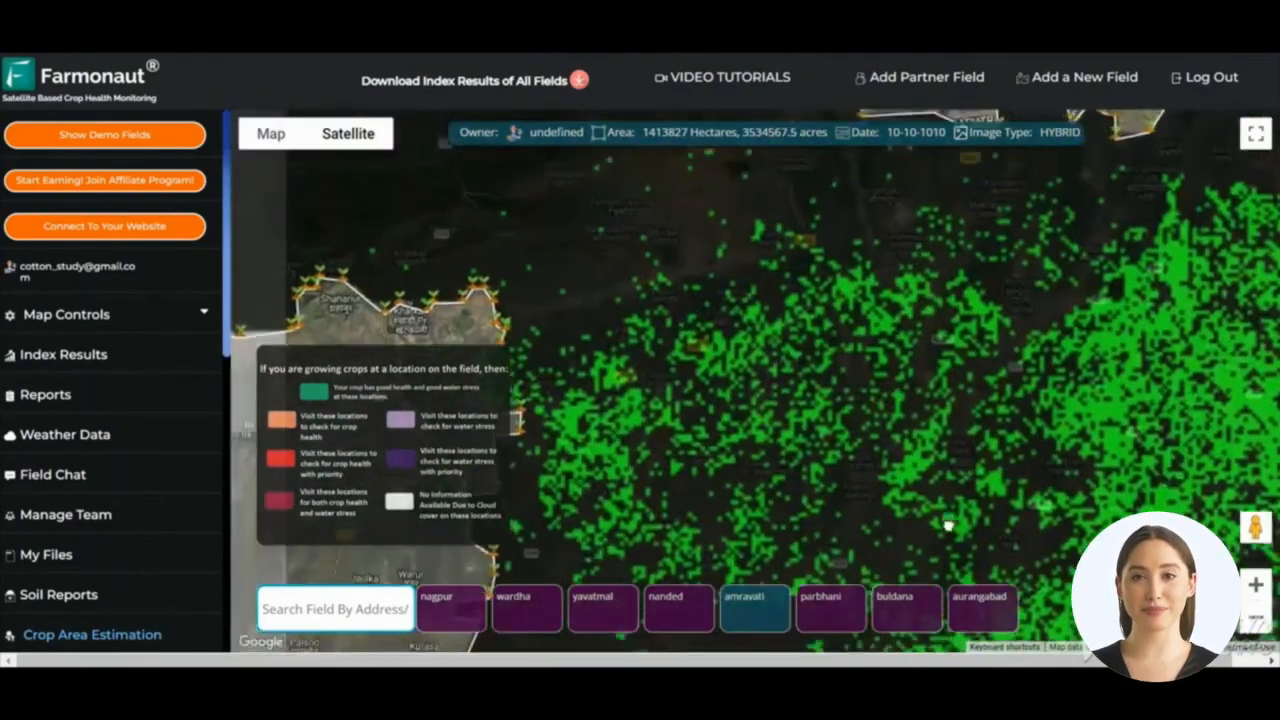Screen dimensions: 1280x720
Task: Click the Street View pegman icon
Action: (1256, 527)
